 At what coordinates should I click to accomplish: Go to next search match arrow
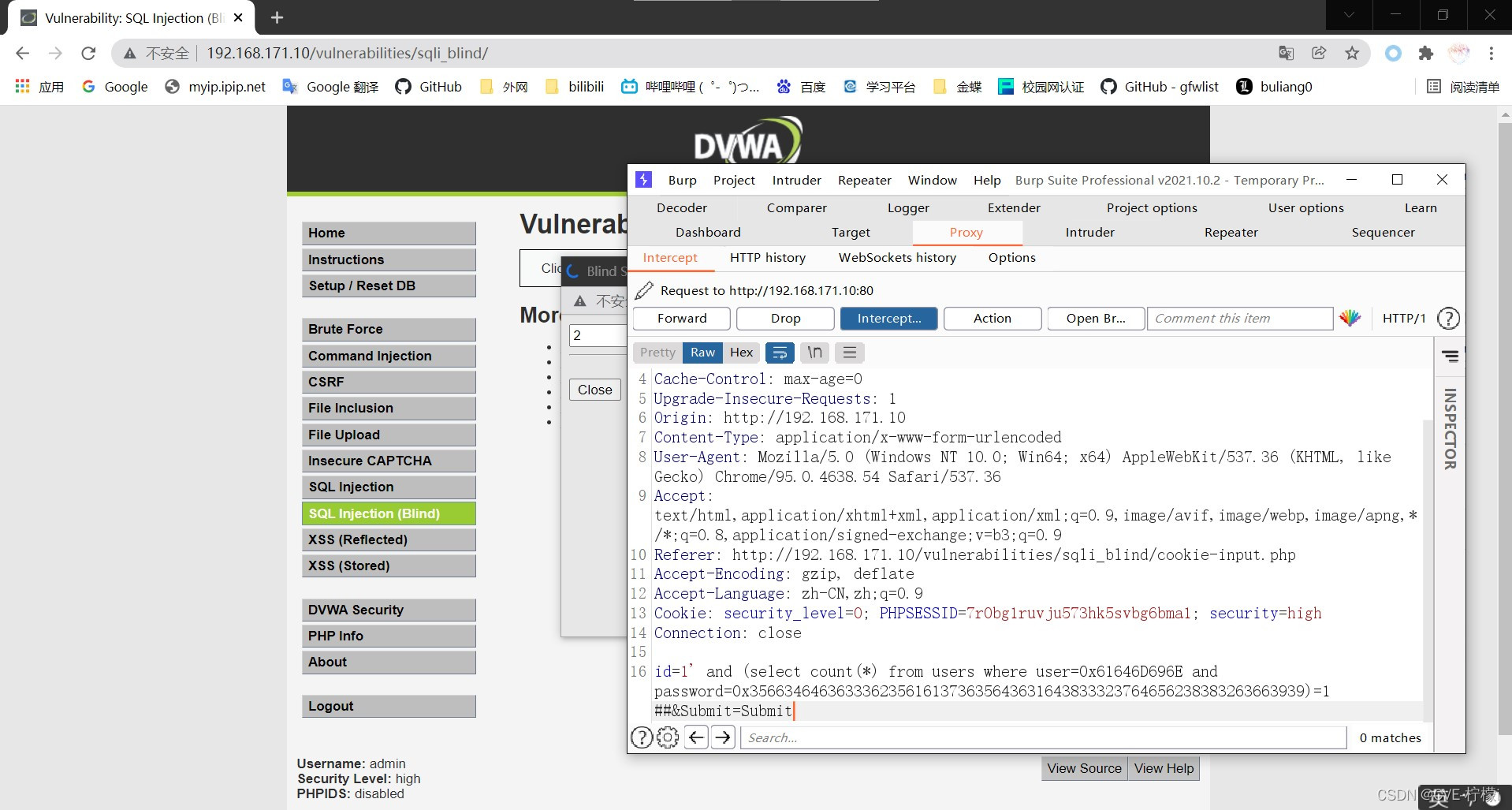click(x=723, y=737)
